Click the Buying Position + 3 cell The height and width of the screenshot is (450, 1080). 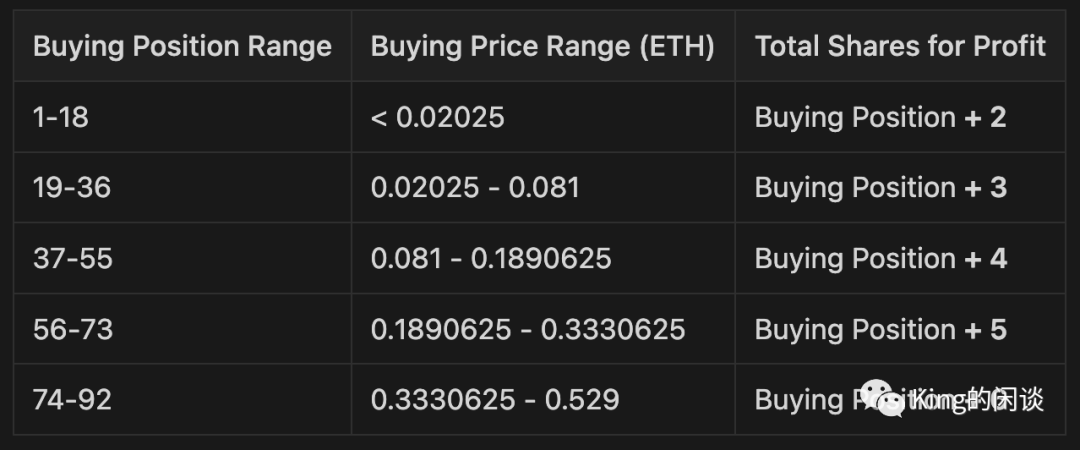click(x=900, y=187)
